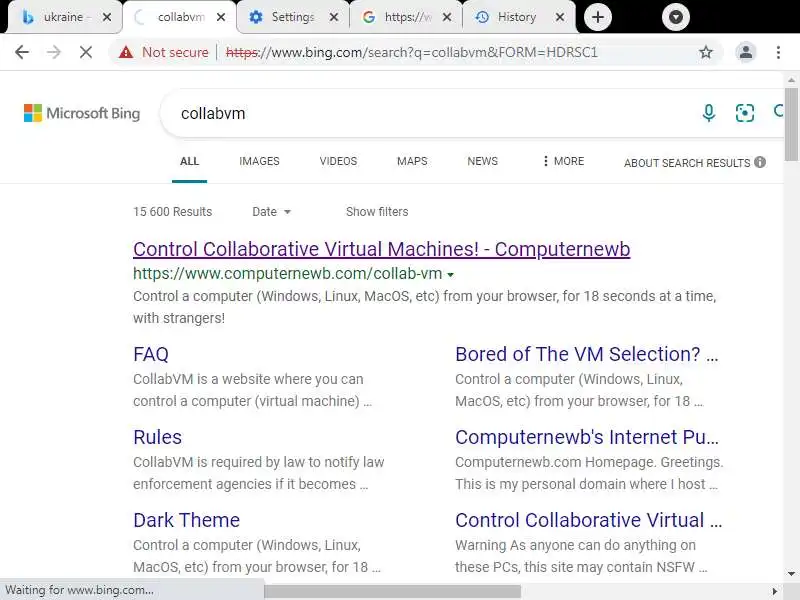Close the Settings tab

[x=334, y=17]
